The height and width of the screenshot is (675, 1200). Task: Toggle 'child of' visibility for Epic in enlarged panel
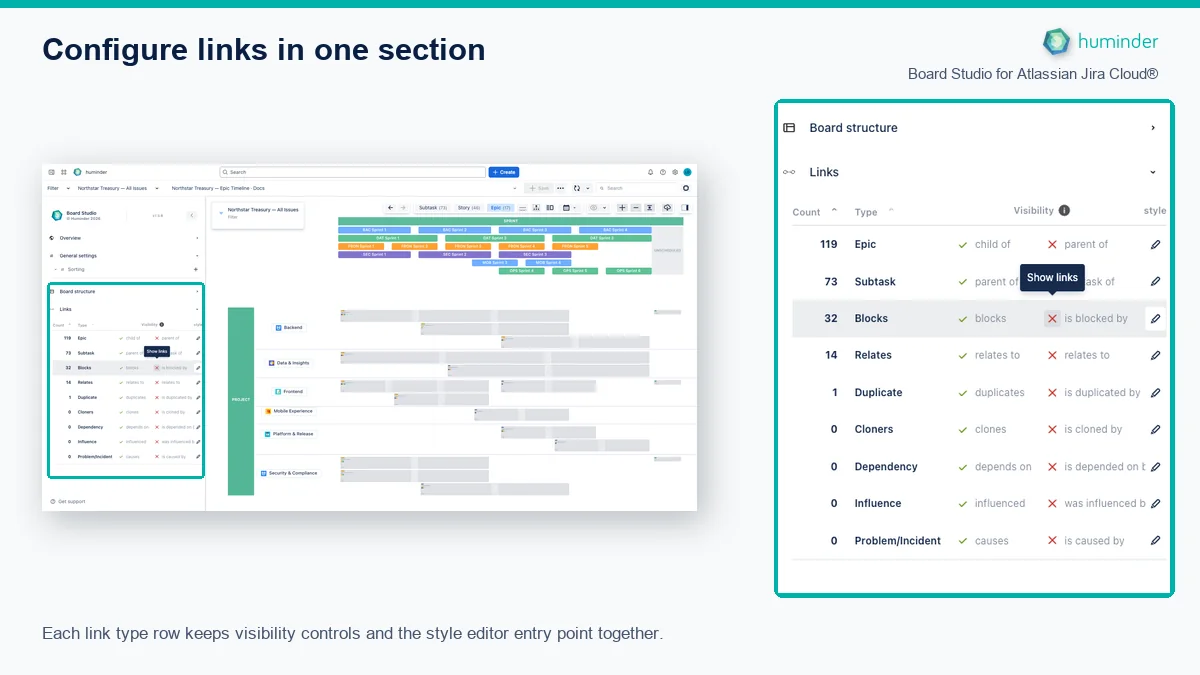click(x=963, y=244)
